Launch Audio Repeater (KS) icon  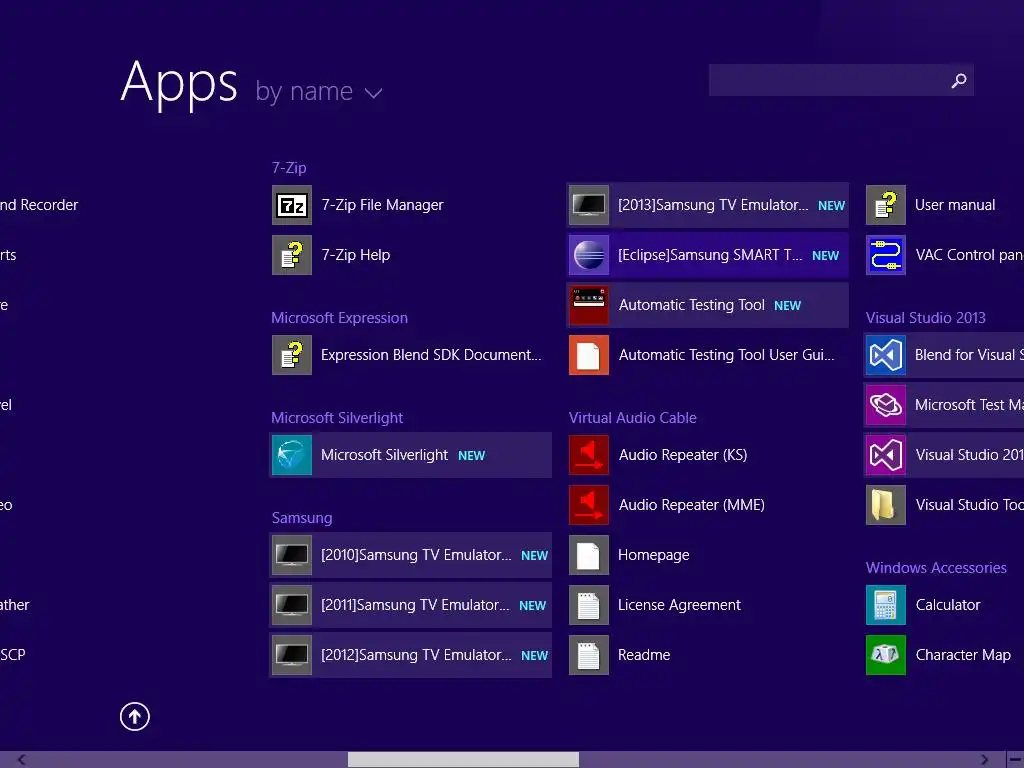[x=588, y=455]
